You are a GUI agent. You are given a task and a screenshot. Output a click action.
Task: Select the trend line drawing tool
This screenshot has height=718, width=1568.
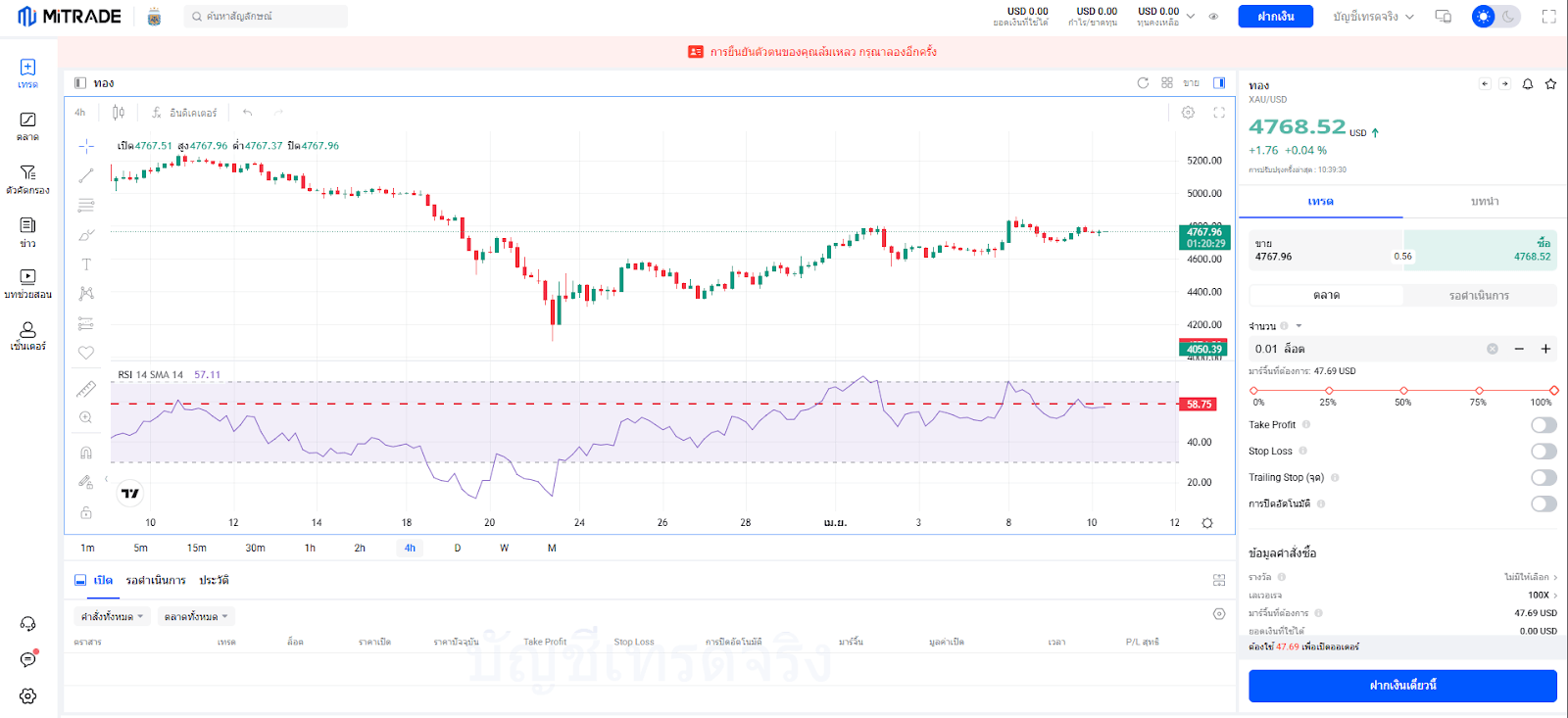click(86, 175)
